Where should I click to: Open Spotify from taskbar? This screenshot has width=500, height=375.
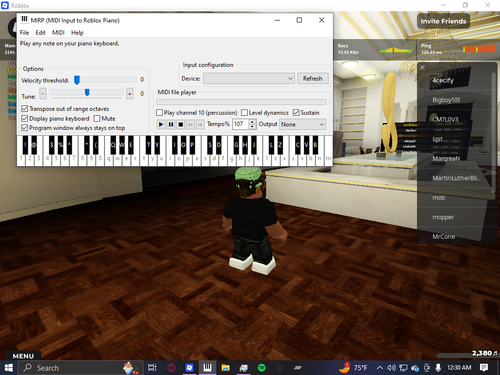coord(262,368)
